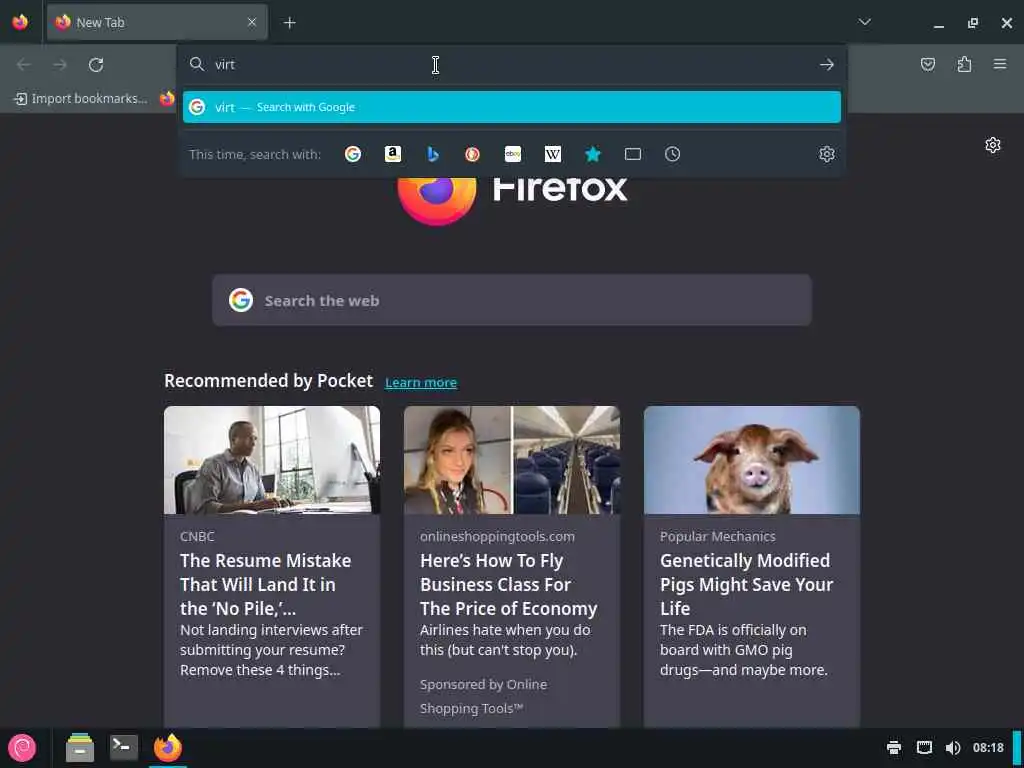This screenshot has height=768, width=1024.
Task: Launch the terminal from the taskbar
Action: coord(123,747)
